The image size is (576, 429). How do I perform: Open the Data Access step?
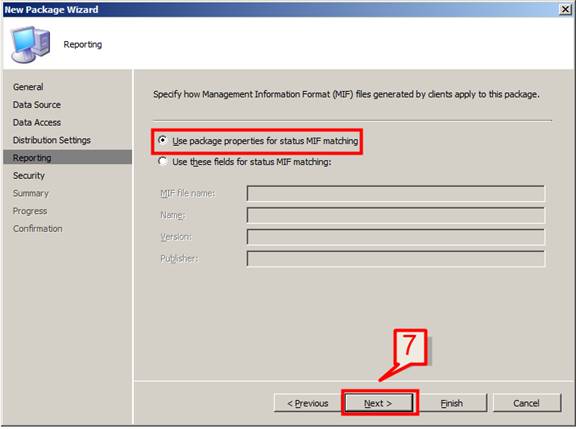pyautogui.click(x=37, y=122)
